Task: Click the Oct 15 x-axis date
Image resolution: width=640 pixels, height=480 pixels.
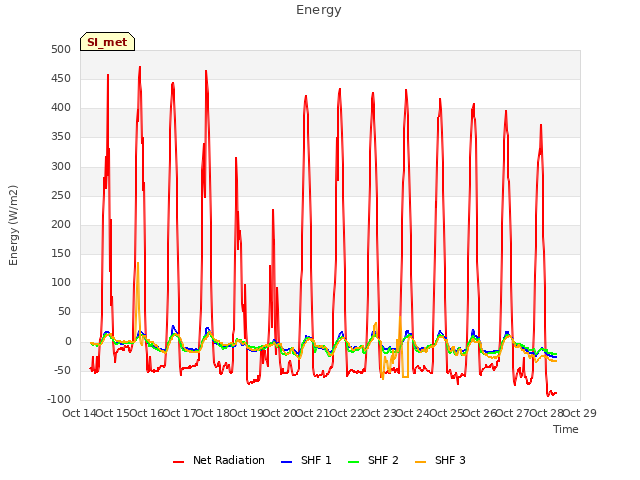Action: click(x=113, y=413)
